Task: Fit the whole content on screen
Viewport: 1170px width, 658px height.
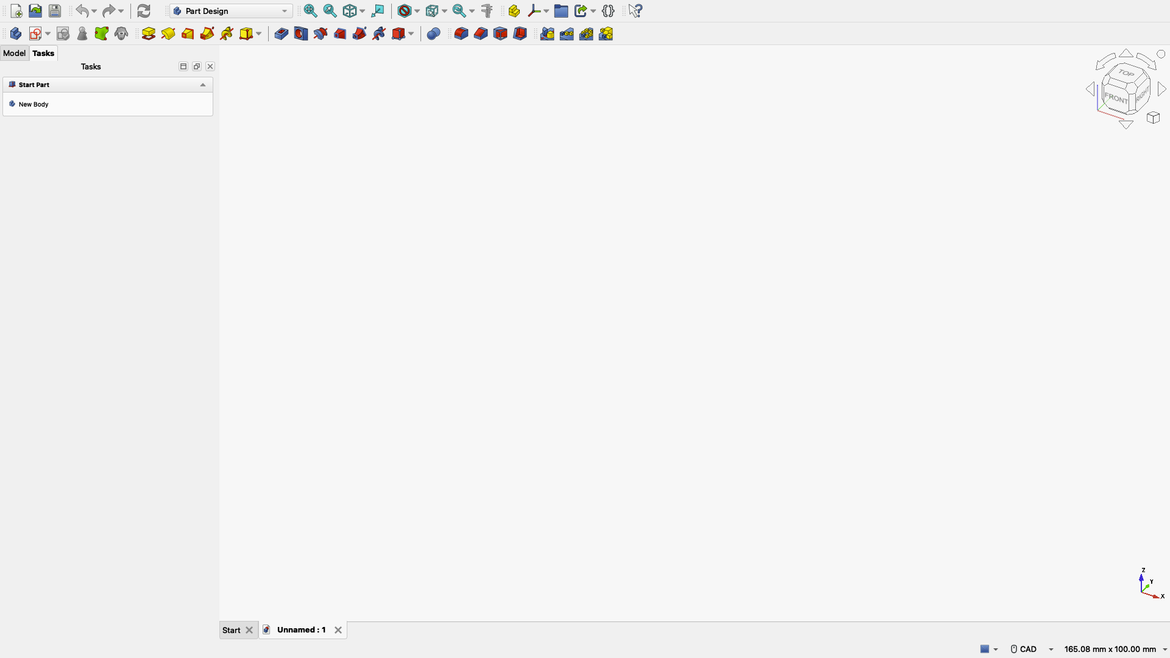Action: click(x=310, y=10)
